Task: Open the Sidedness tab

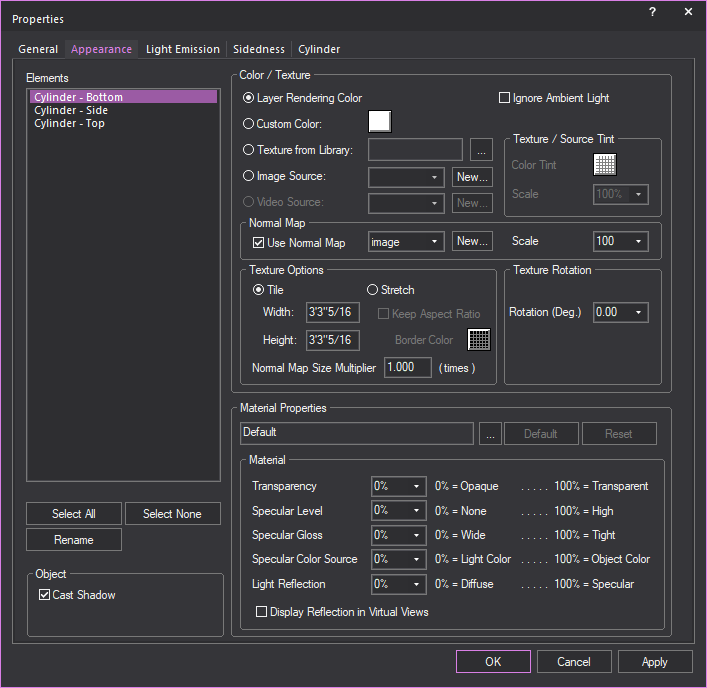Action: (259, 49)
